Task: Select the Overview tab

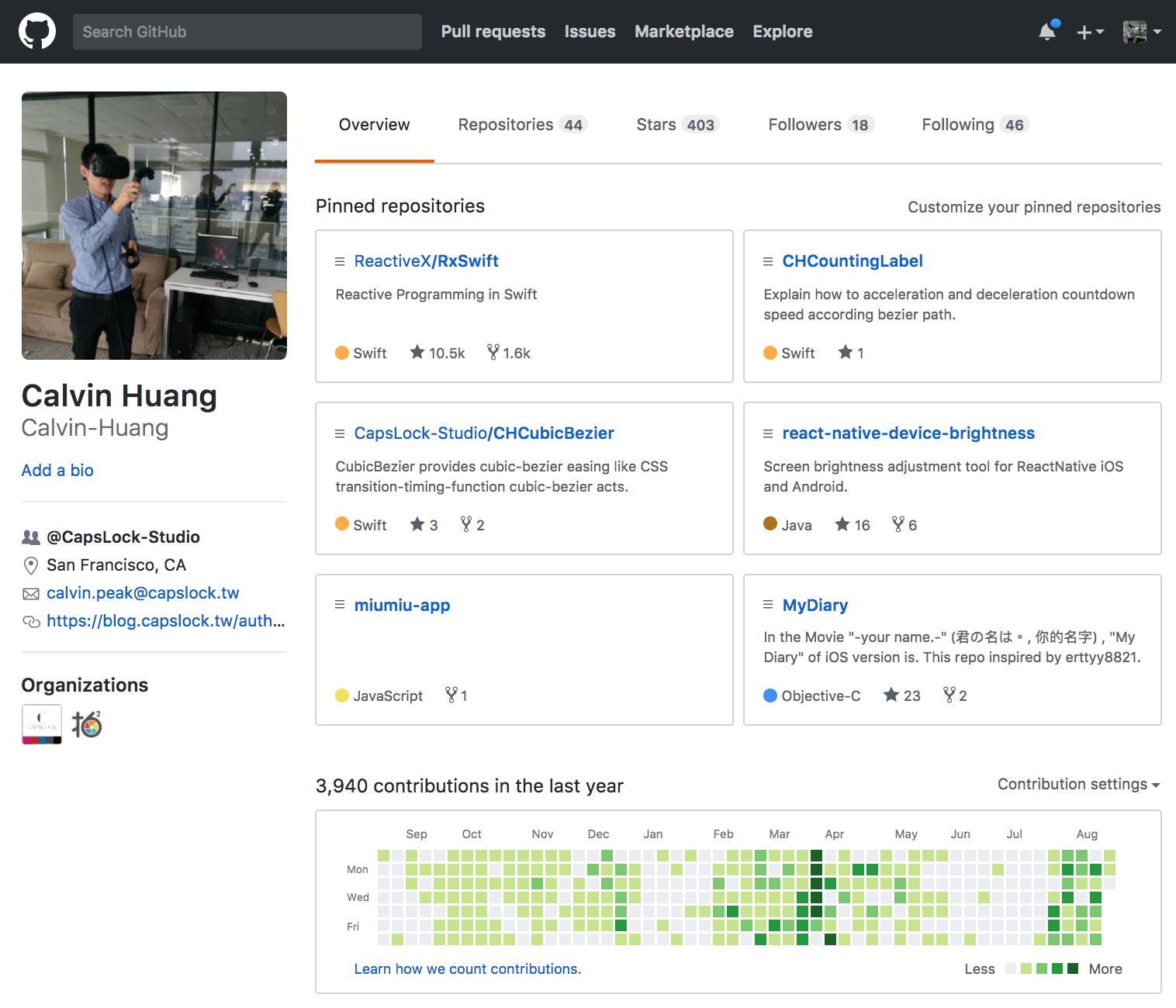Action: 374,125
